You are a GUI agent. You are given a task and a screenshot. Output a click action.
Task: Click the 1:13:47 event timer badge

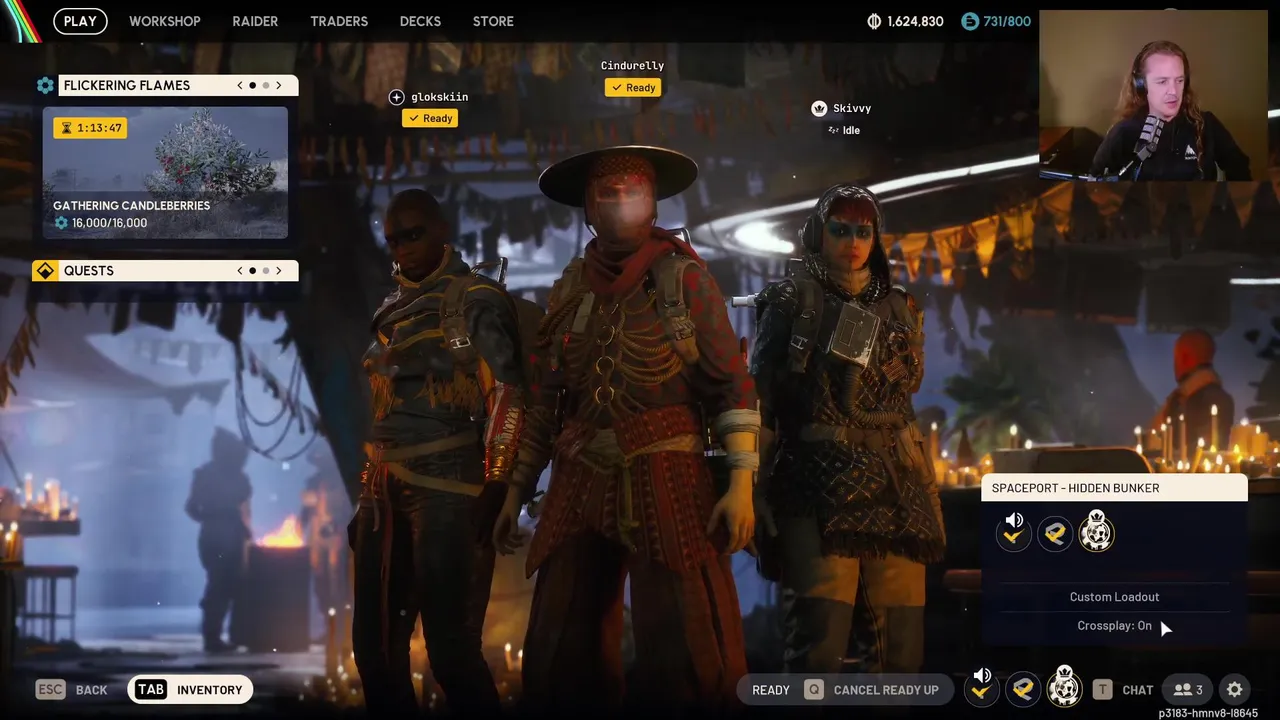tap(91, 128)
